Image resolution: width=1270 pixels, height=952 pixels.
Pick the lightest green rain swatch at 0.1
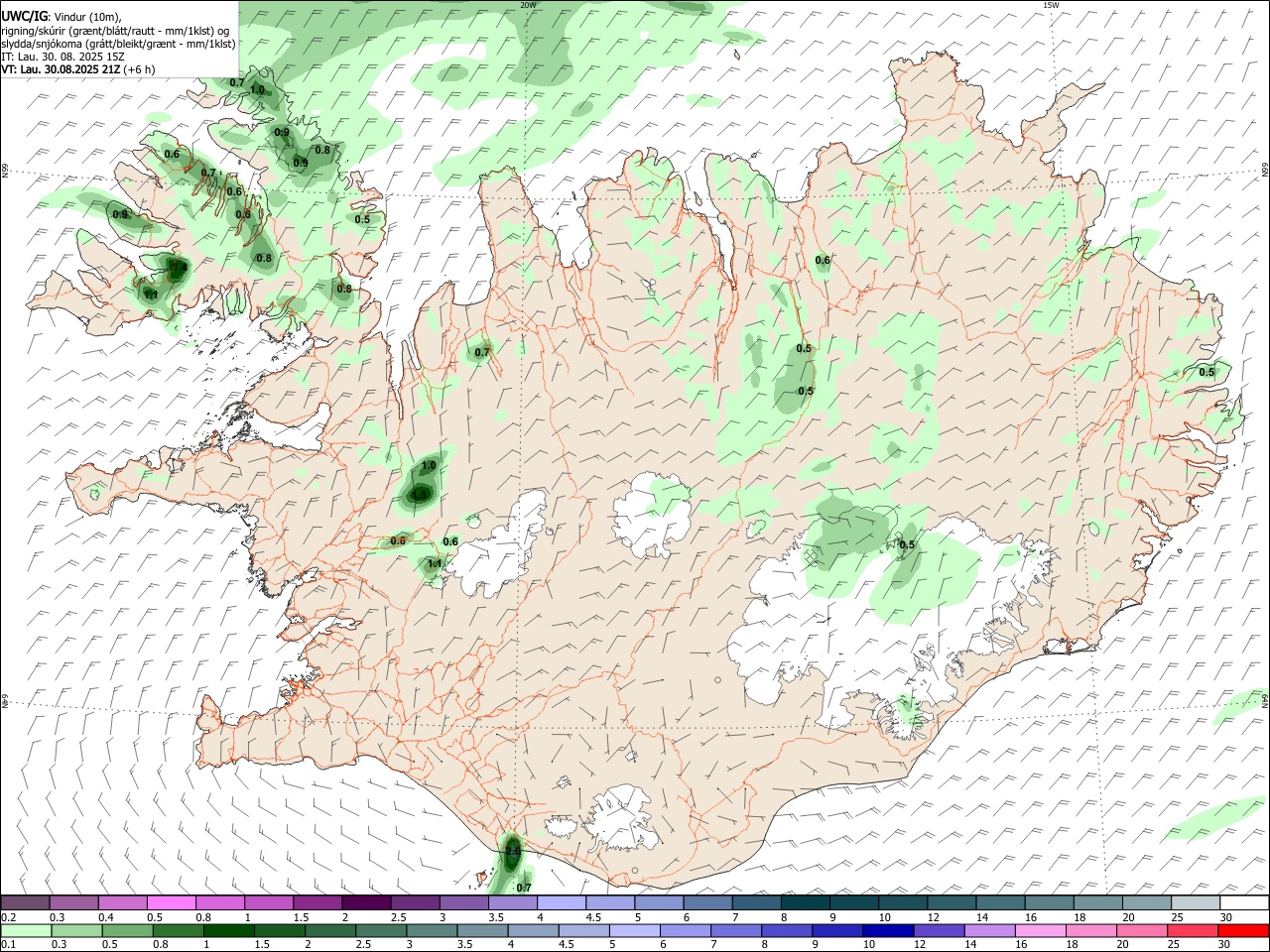click(x=26, y=930)
